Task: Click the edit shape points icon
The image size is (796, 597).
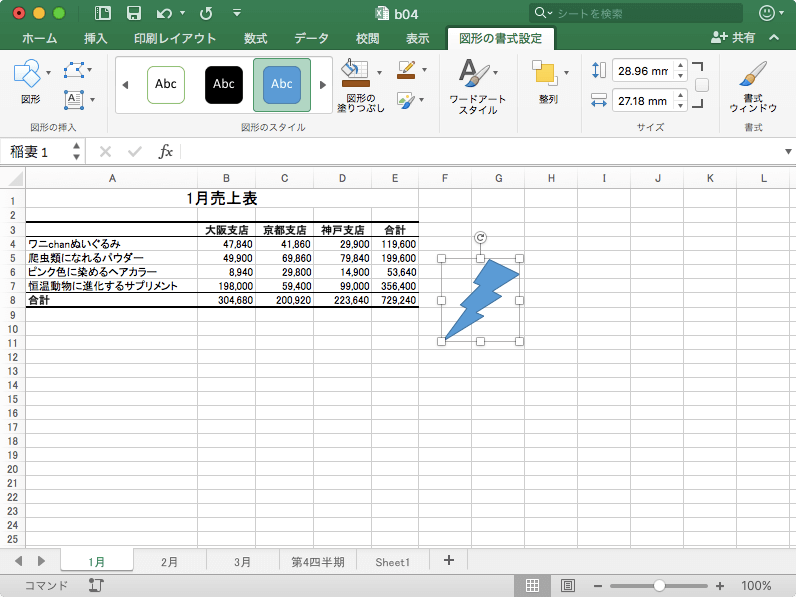Action: [x=74, y=70]
